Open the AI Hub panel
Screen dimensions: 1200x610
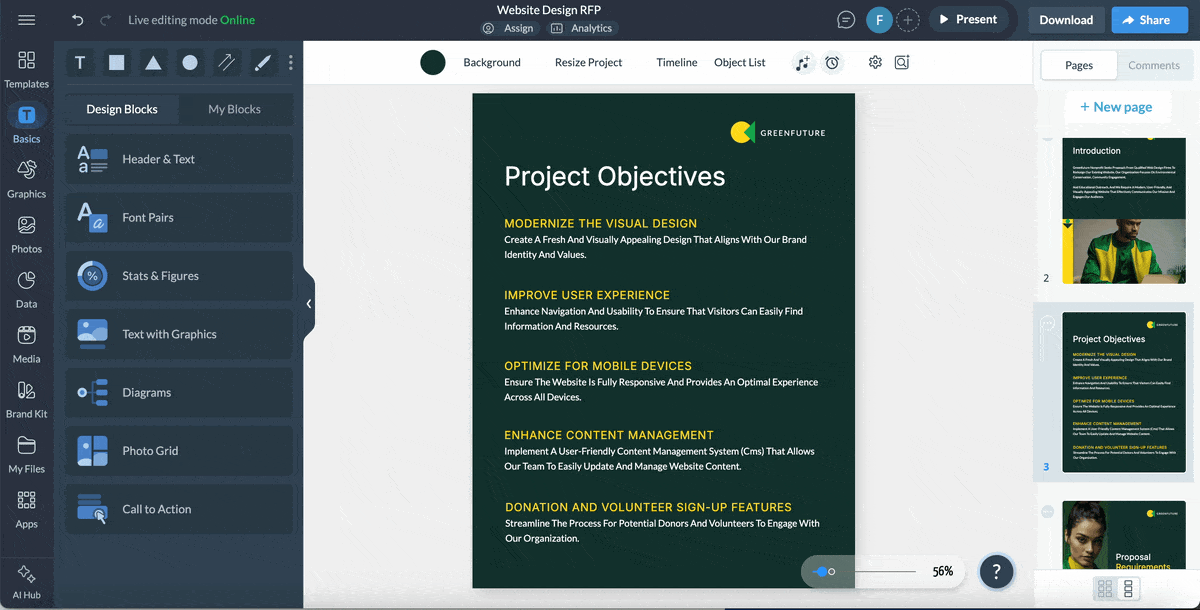click(27, 578)
